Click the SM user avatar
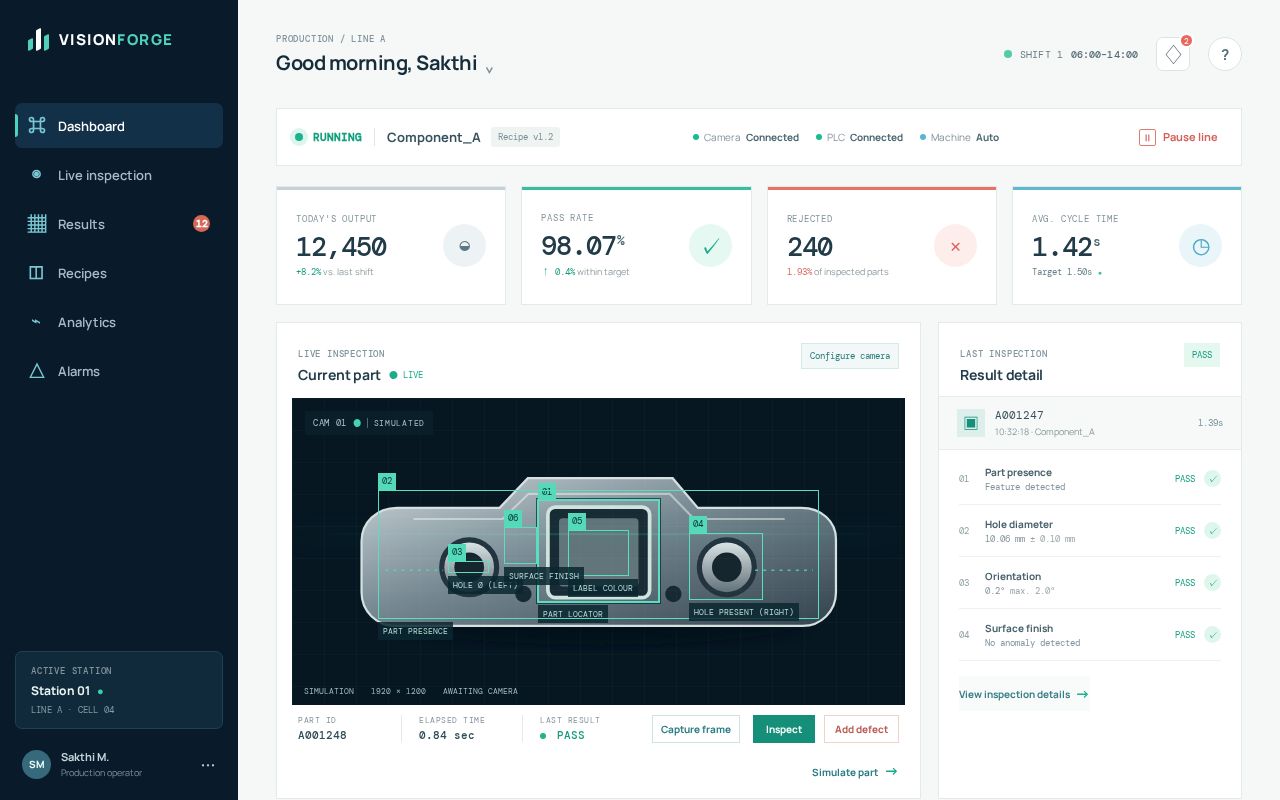This screenshot has width=1280, height=800. click(36, 765)
